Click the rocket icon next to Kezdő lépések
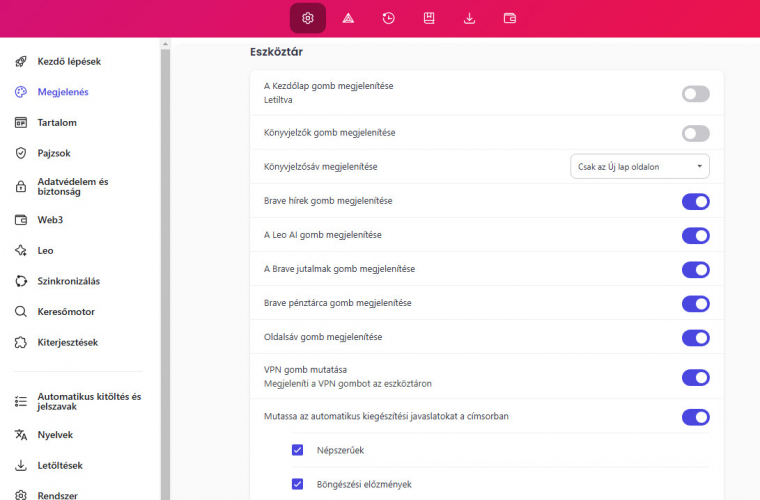760x500 pixels. point(21,62)
